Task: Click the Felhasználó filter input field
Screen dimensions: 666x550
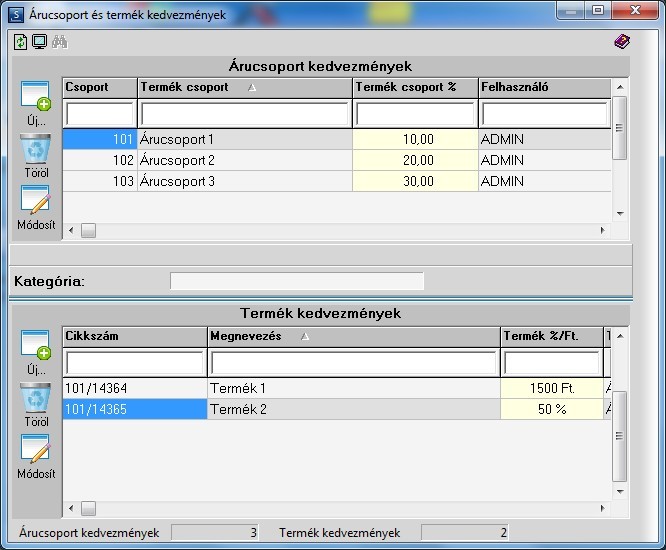Action: [x=545, y=114]
